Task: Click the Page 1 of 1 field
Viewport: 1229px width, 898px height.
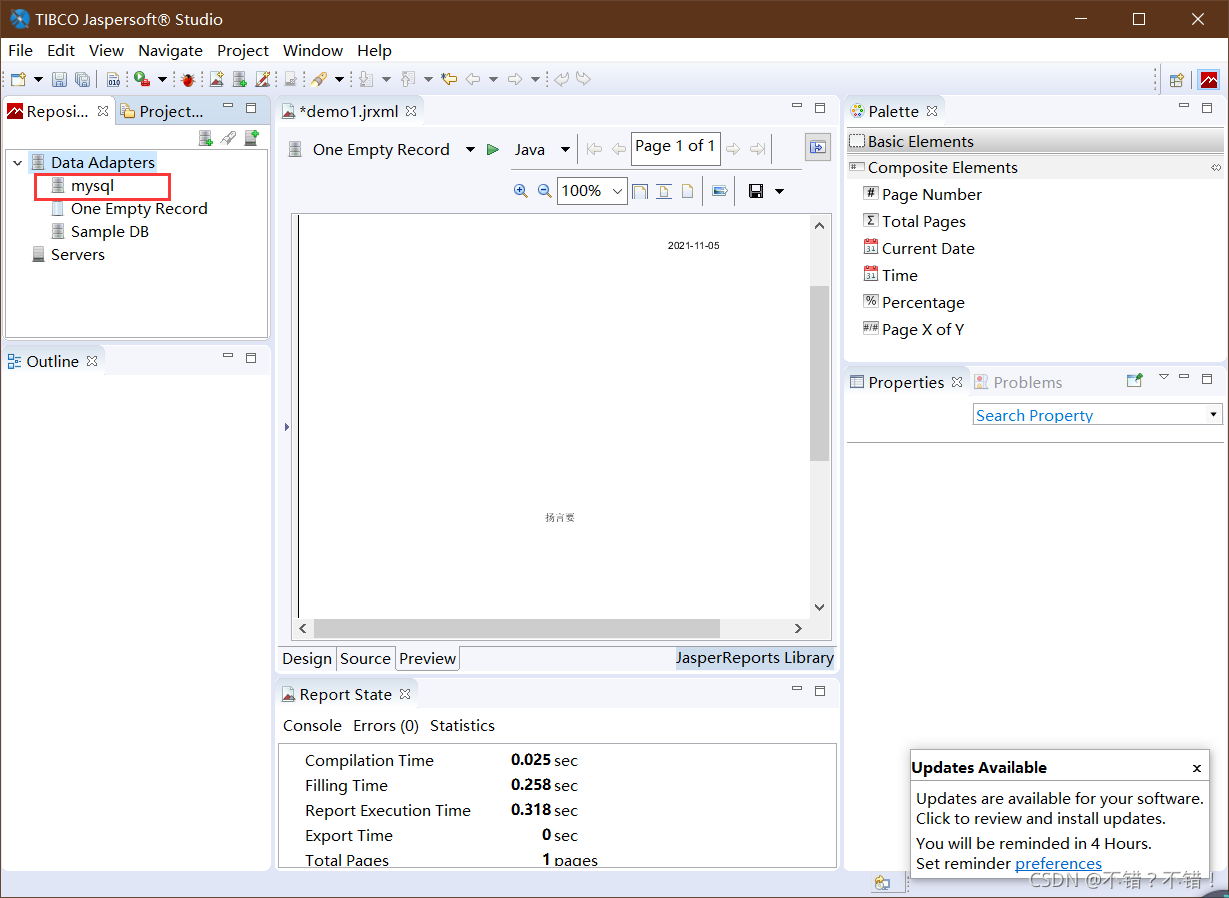Action: [x=675, y=147]
